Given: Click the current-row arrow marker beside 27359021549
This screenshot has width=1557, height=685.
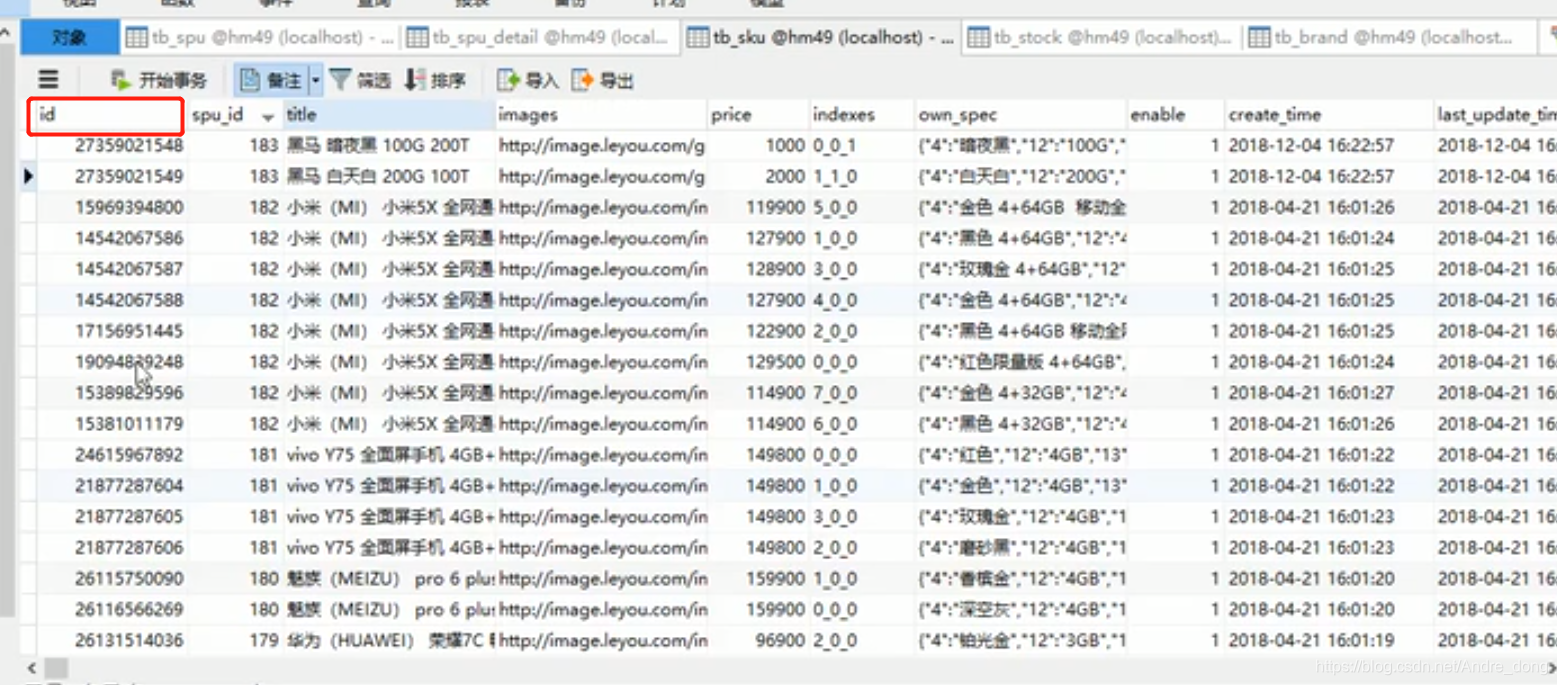Looking at the screenshot, I should pos(28,177).
